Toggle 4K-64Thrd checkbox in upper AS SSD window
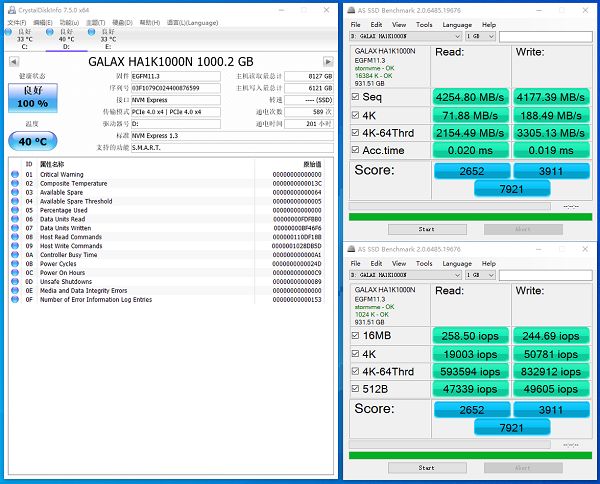The image size is (600, 484). [x=355, y=133]
